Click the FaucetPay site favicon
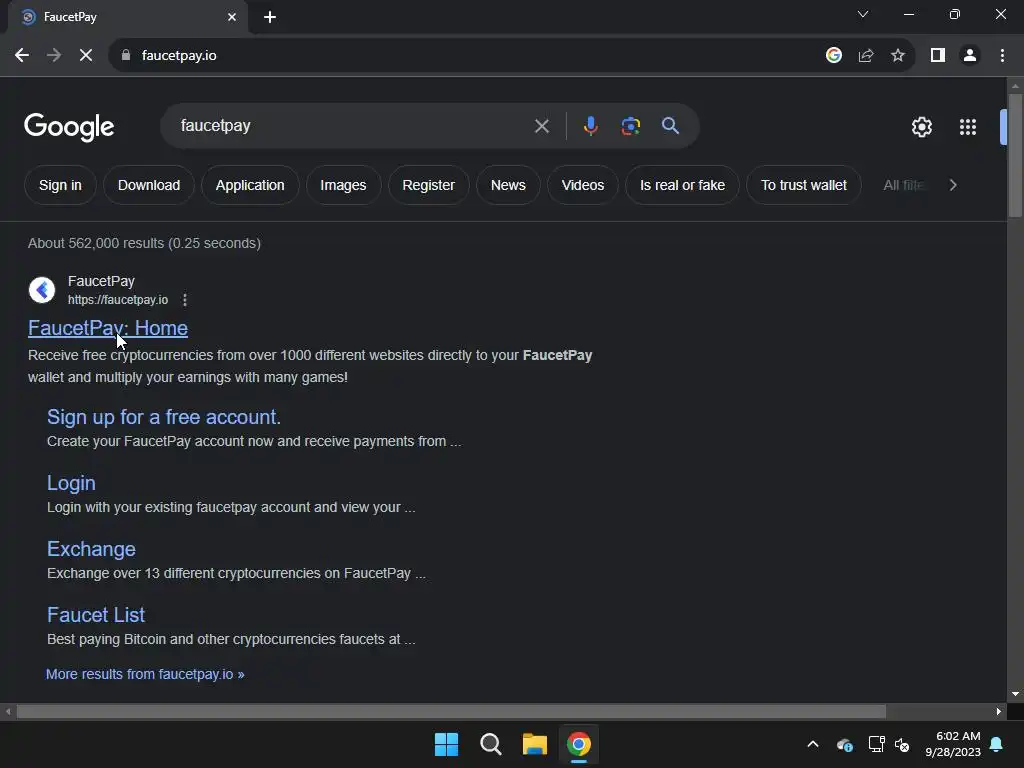1024x768 pixels. 42,290
